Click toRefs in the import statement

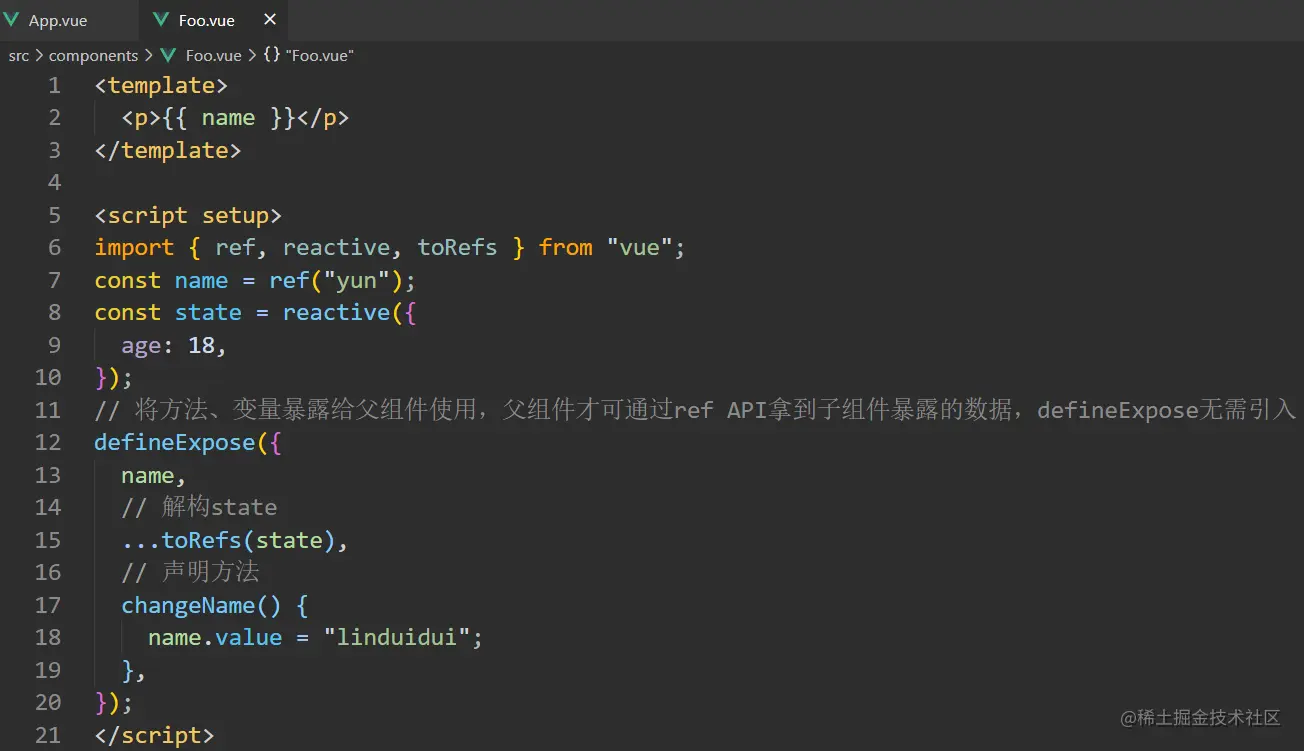[457, 248]
